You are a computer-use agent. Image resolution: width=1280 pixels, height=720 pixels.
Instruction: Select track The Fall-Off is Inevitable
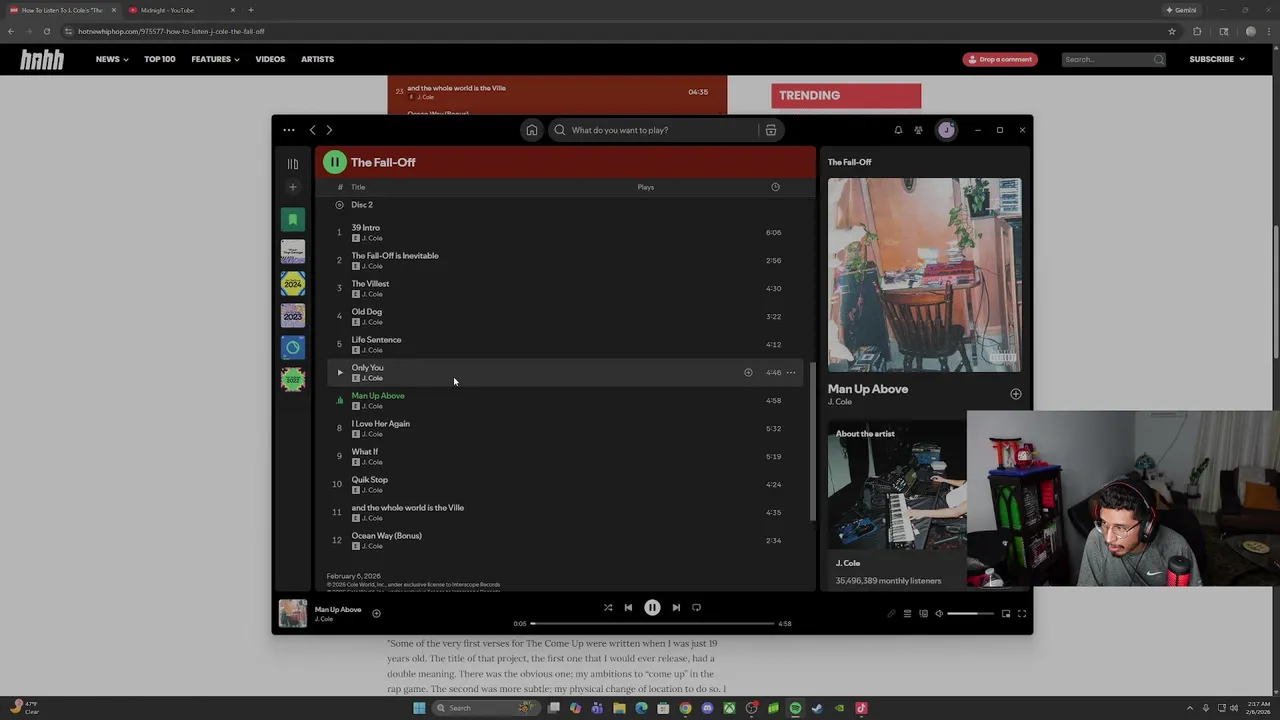(565, 260)
